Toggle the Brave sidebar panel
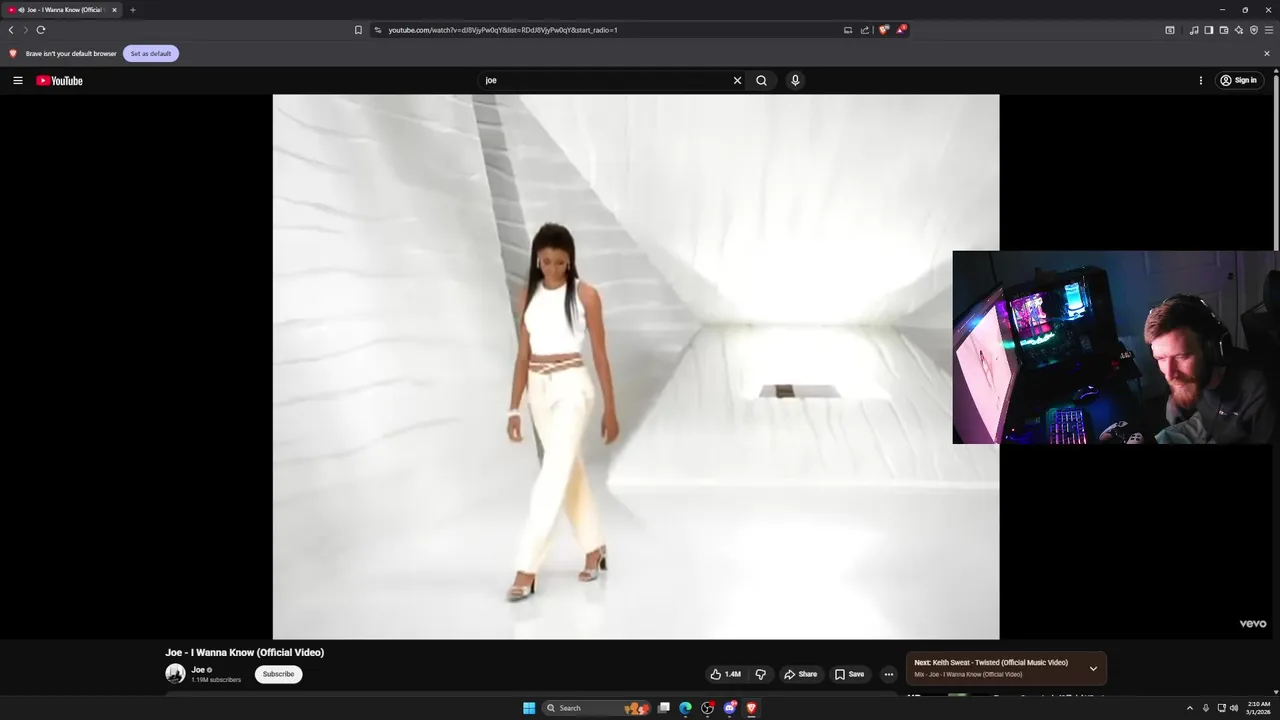 point(1209,30)
